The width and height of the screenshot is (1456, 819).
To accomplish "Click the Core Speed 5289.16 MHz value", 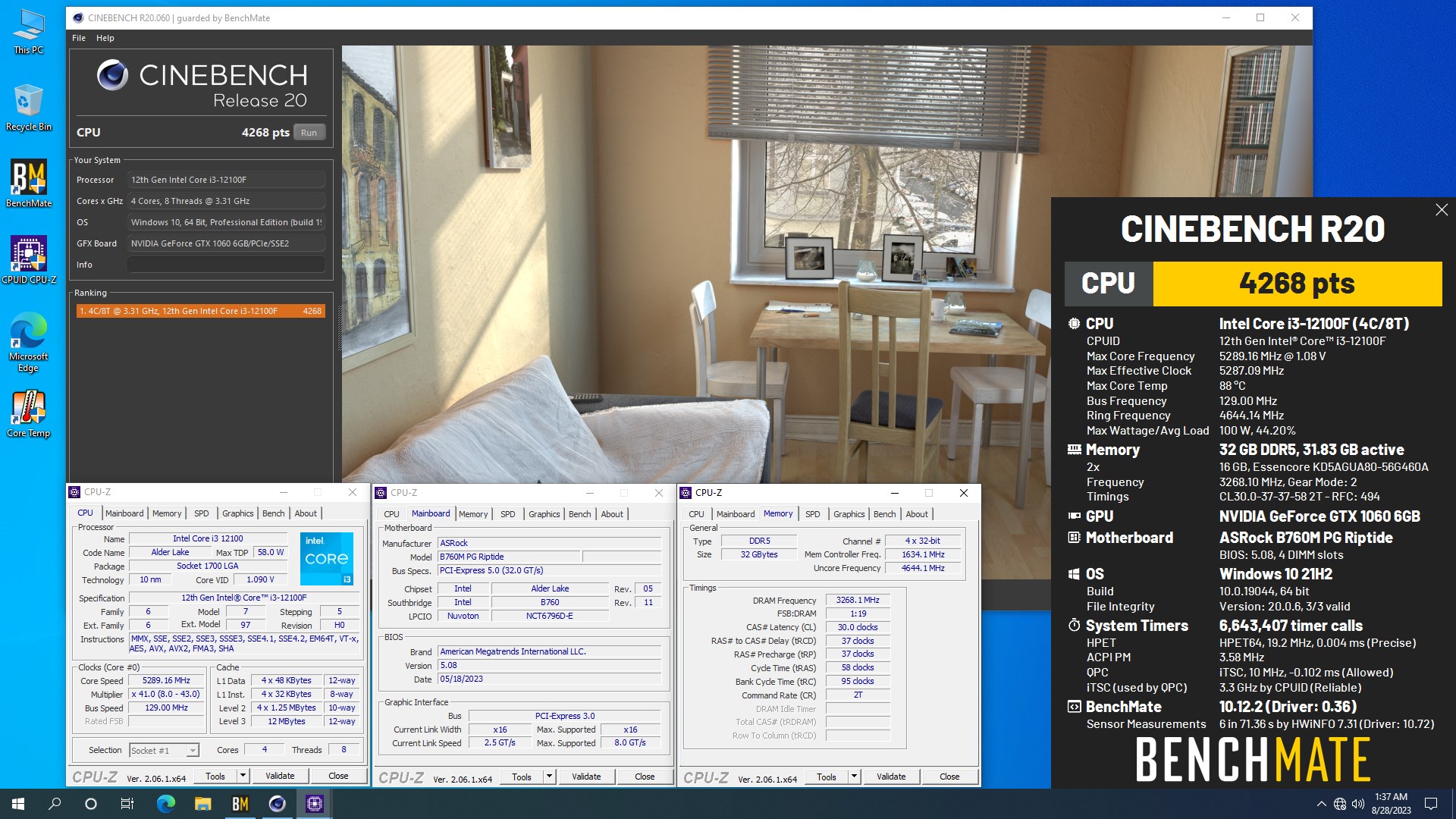I will click(x=166, y=680).
